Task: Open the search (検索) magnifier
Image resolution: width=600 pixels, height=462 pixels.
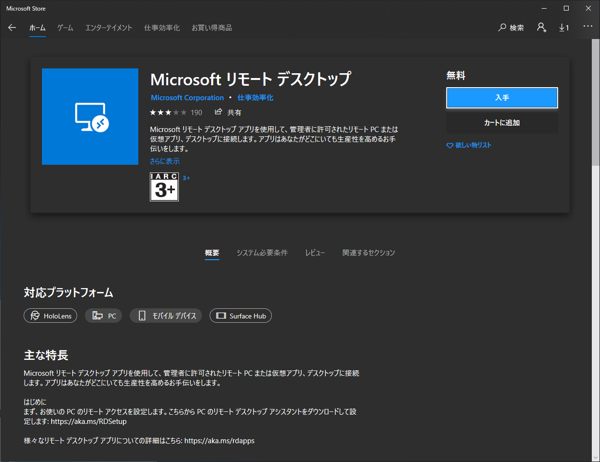Action: point(511,28)
